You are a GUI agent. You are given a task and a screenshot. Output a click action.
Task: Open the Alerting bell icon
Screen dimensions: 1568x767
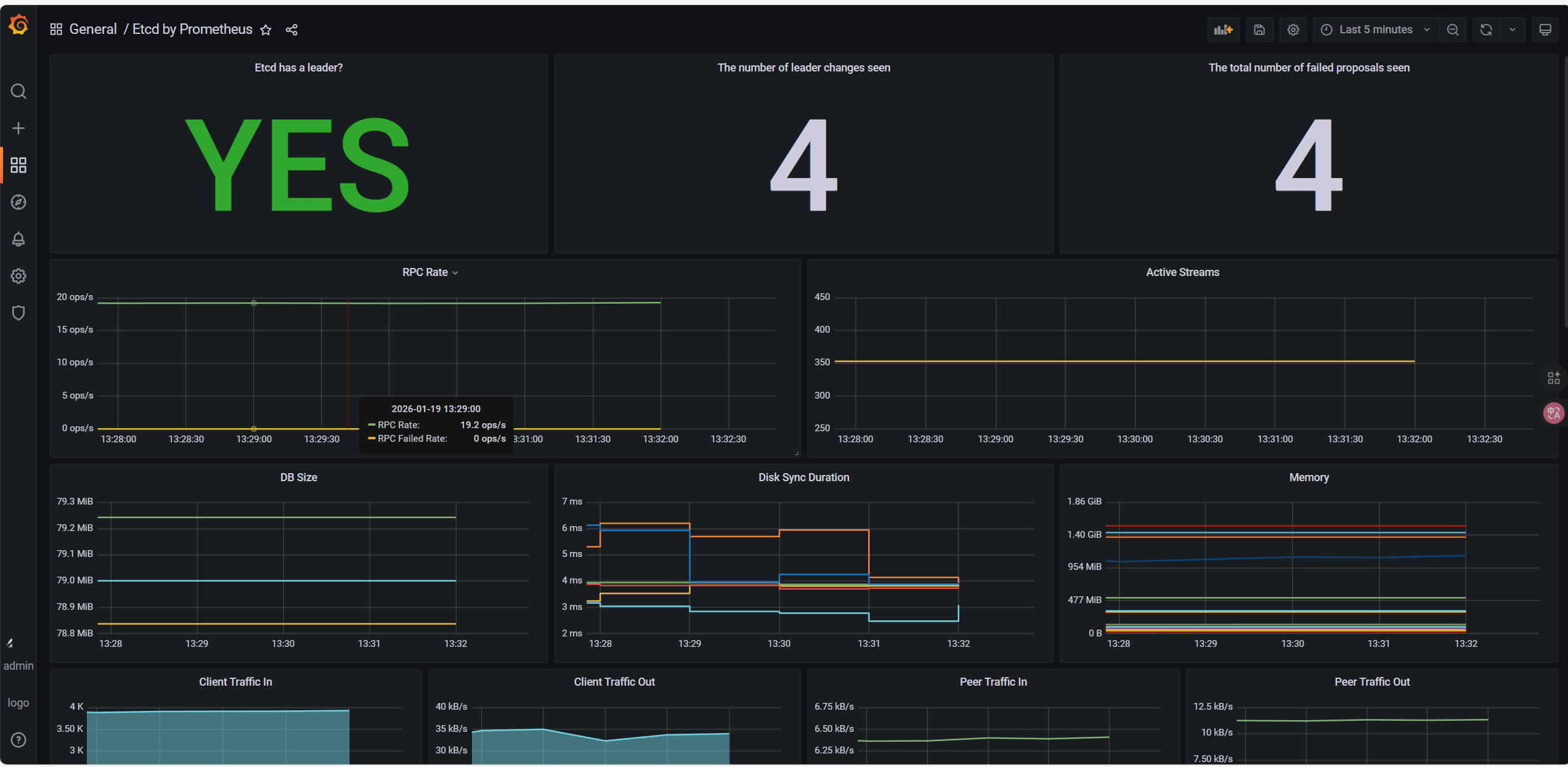click(x=18, y=239)
